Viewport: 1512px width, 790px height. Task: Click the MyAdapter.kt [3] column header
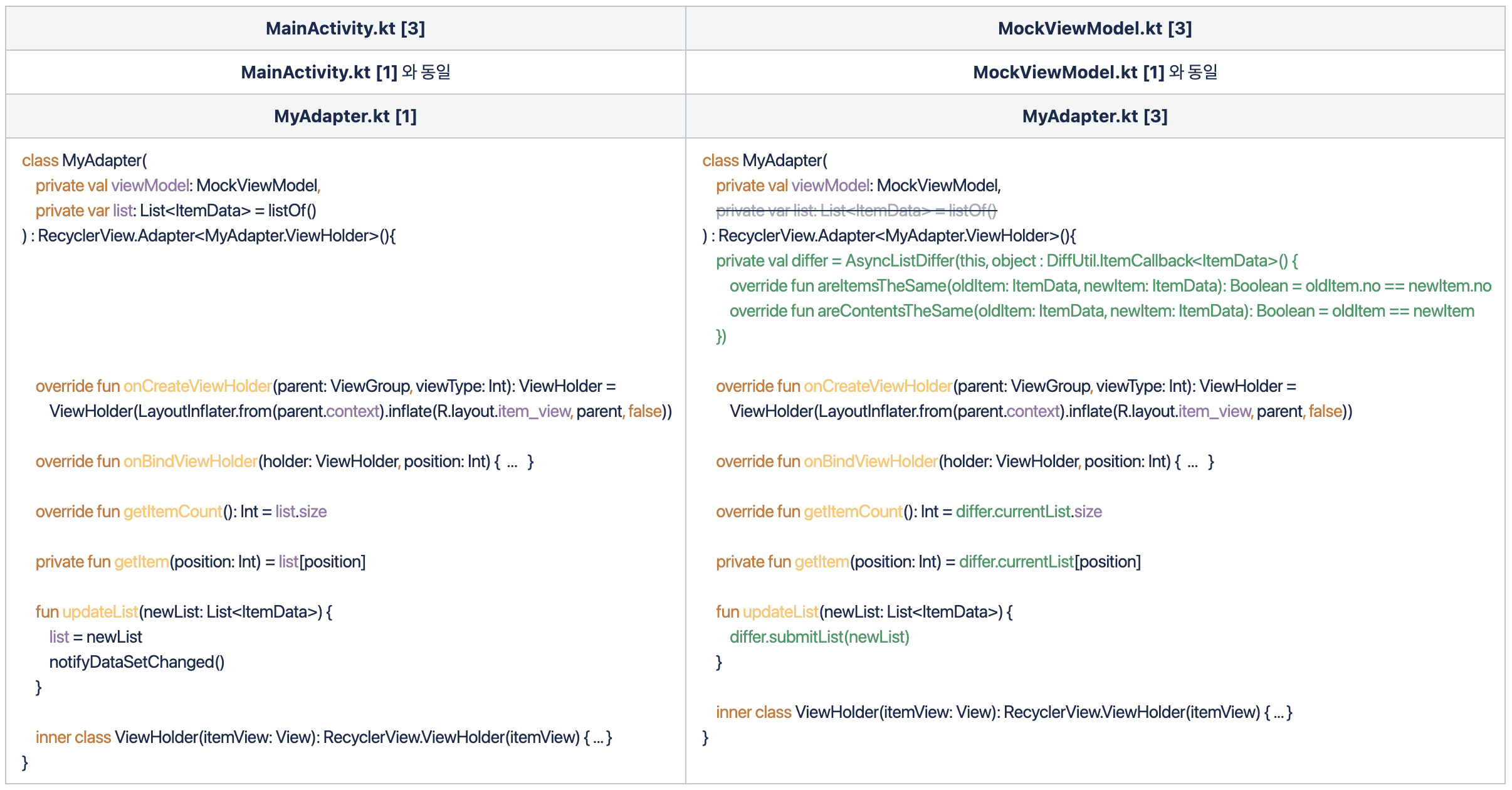(1095, 116)
